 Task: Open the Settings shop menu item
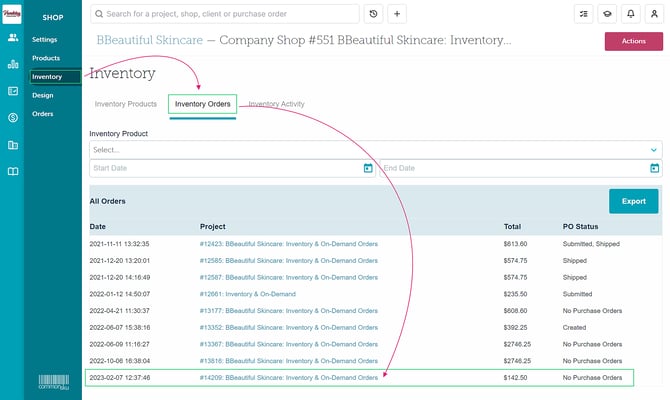(44, 39)
